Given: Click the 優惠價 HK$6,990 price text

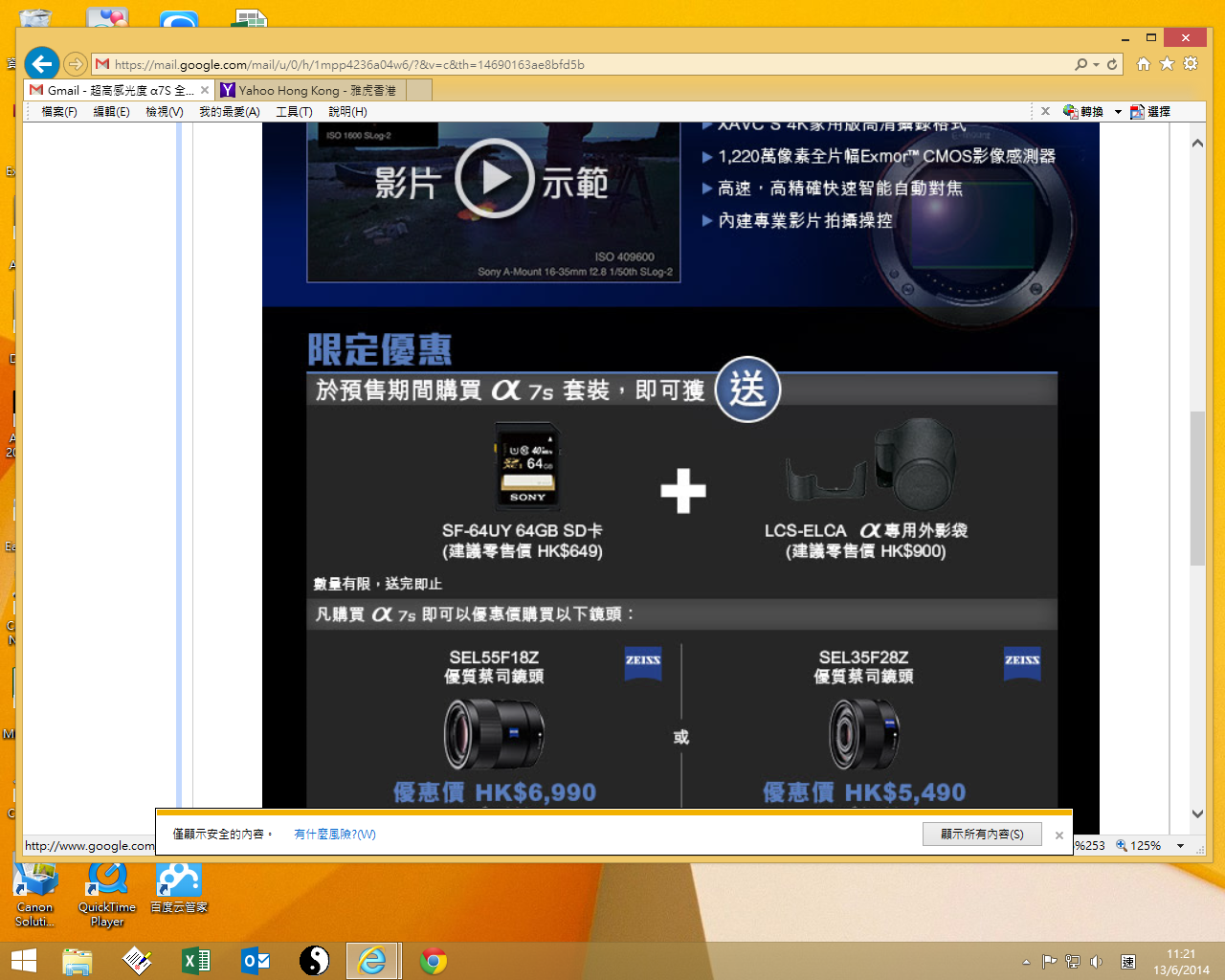Looking at the screenshot, I should pos(495,792).
